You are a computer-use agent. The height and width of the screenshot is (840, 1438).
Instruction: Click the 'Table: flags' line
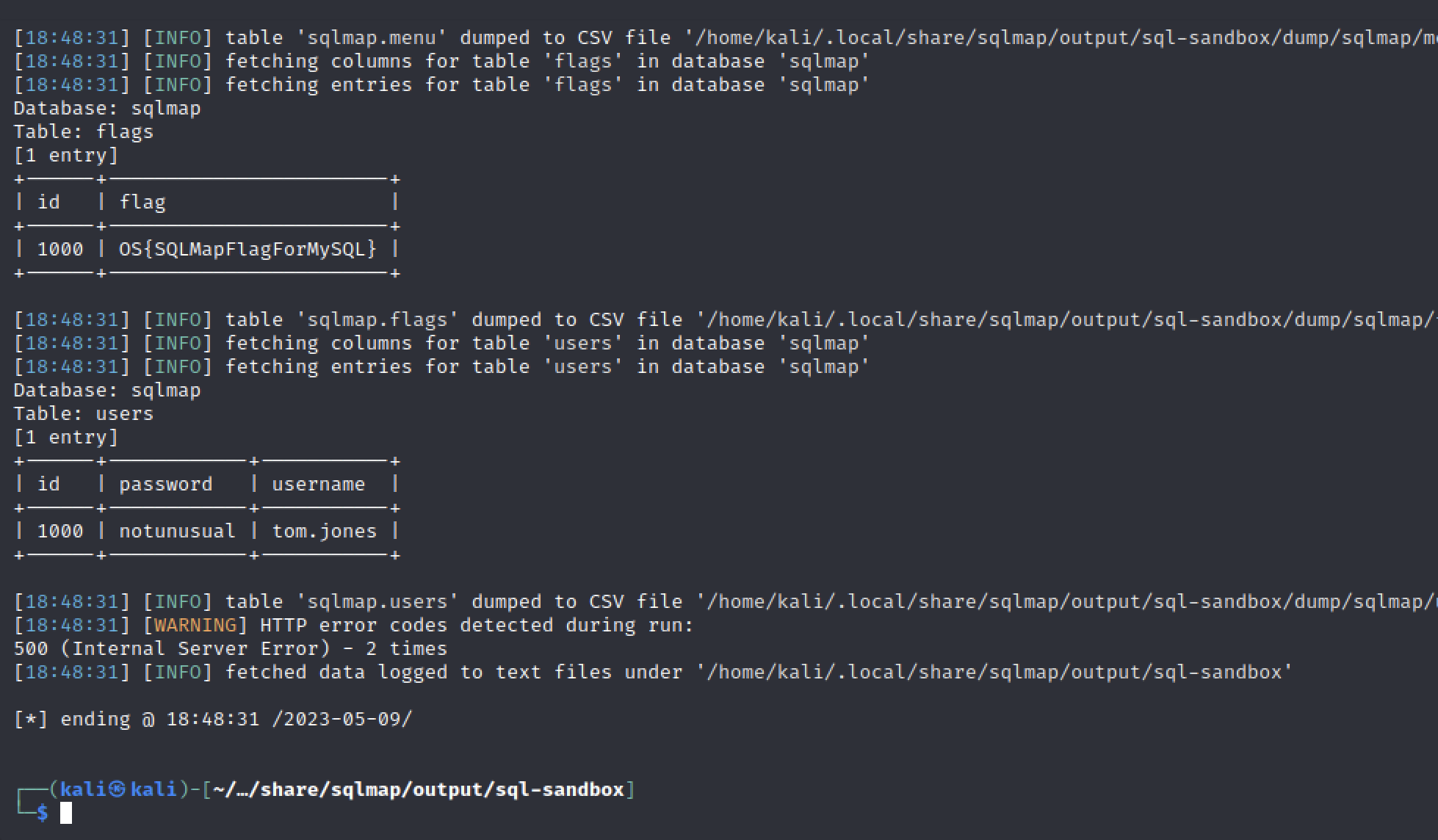pos(84,132)
